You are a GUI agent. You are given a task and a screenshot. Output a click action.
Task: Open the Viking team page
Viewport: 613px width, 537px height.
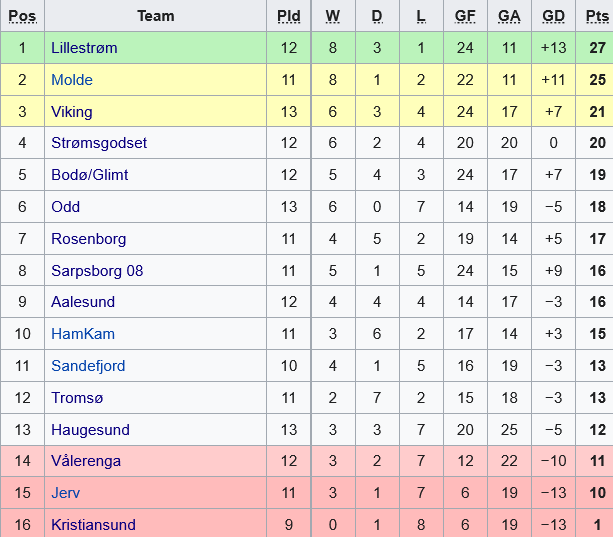pos(70,111)
